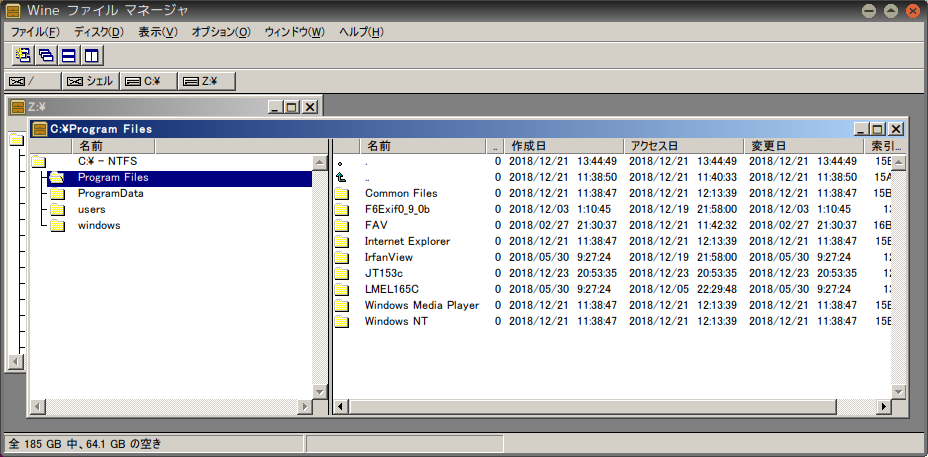Click the IrfanView folder icon

342,258
